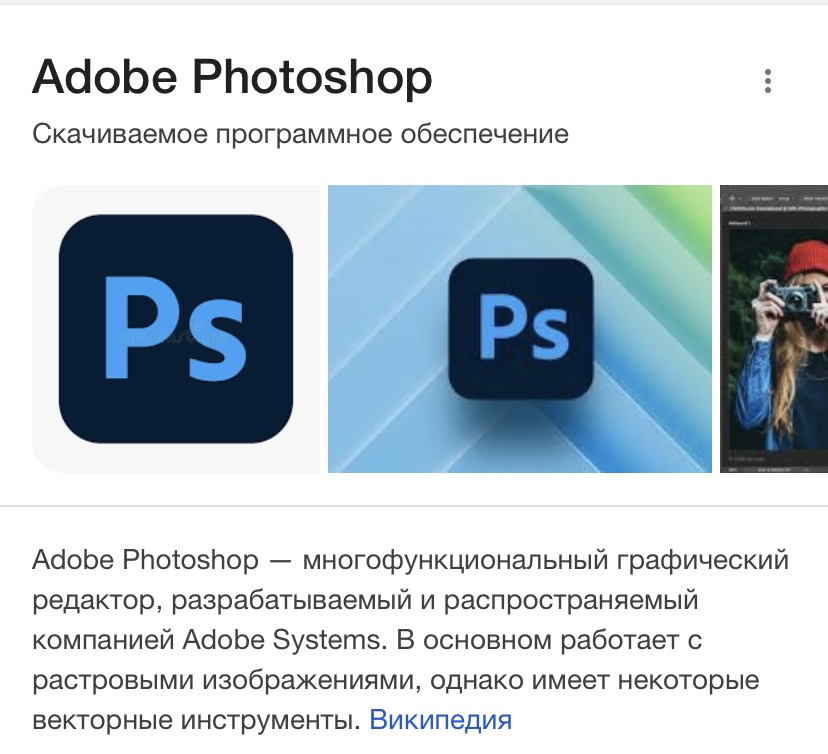Open the Ps logo on blue-green background image
This screenshot has width=828, height=754.
tap(520, 329)
